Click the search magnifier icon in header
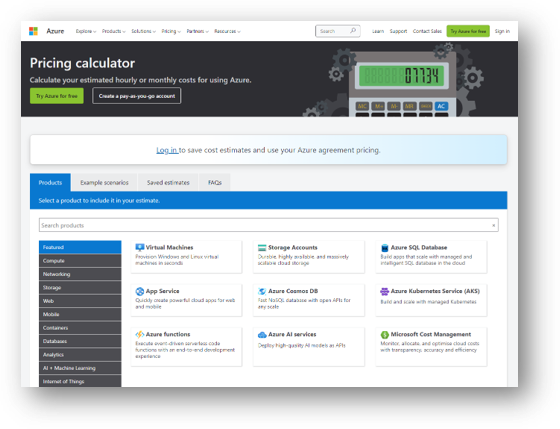Screen dimensions: 560x429 [x=353, y=31]
